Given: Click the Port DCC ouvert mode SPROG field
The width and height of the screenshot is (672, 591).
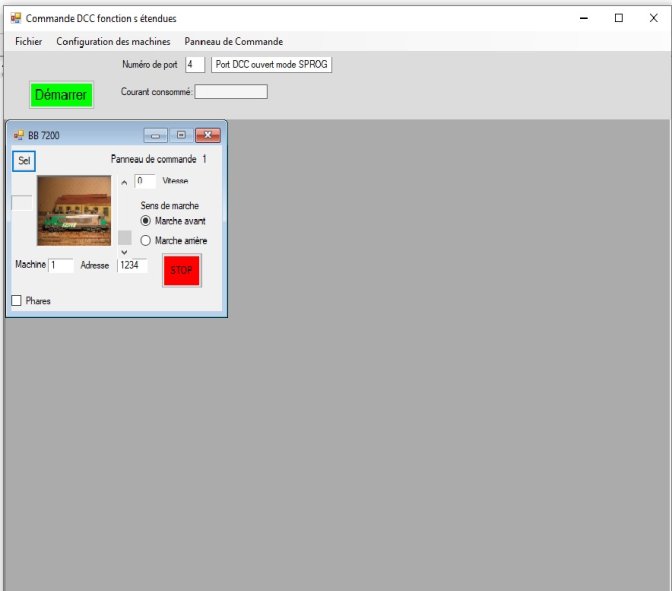Looking at the screenshot, I should [271, 65].
